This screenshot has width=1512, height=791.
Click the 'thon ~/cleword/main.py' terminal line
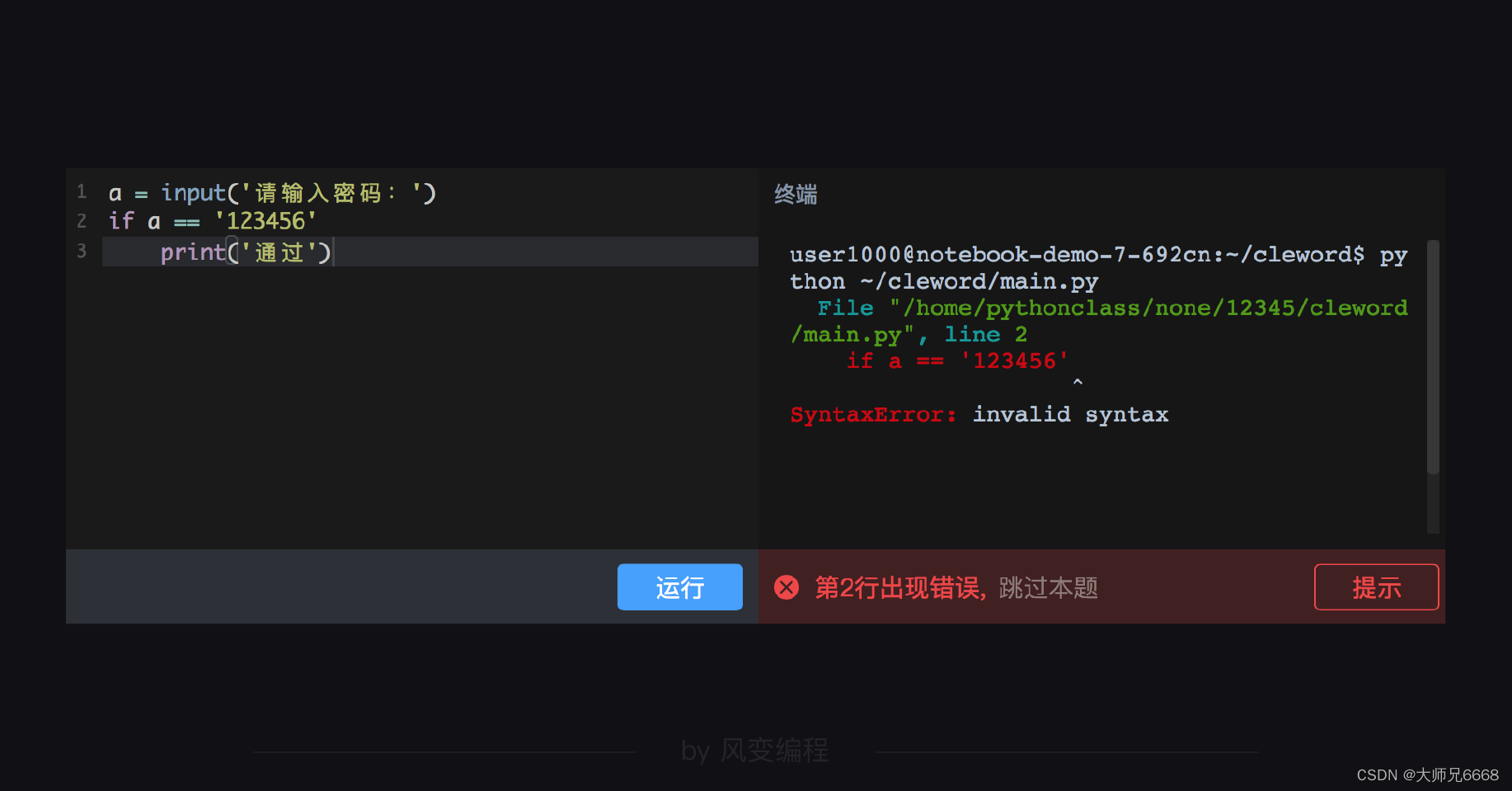click(x=944, y=281)
